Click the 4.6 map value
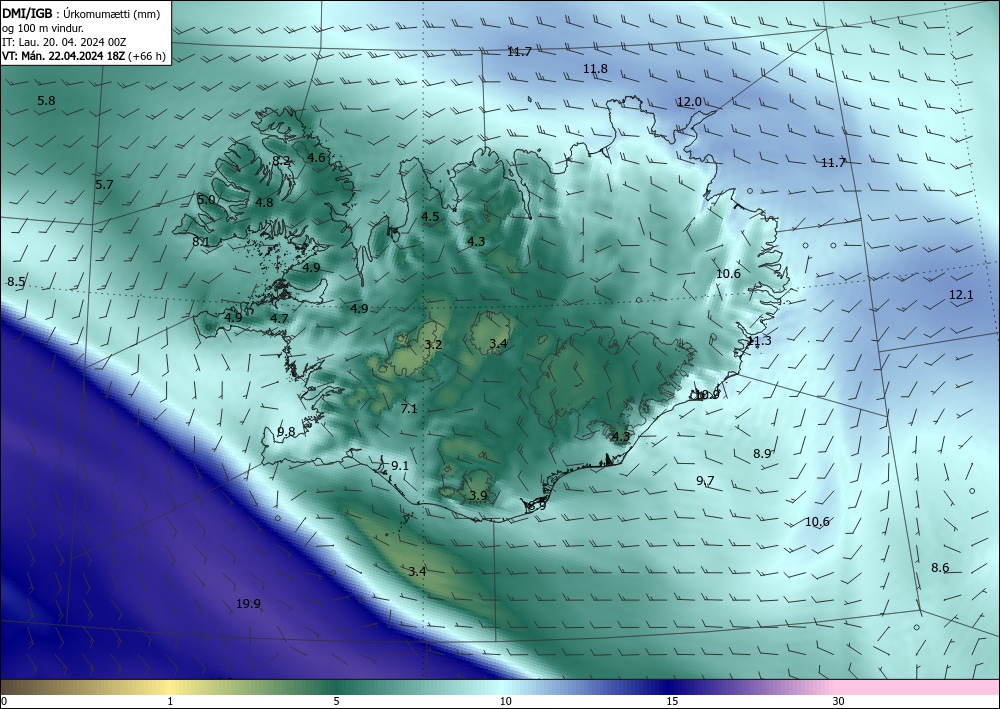Screen dimensions: 1000x709 pyautogui.click(x=316, y=157)
